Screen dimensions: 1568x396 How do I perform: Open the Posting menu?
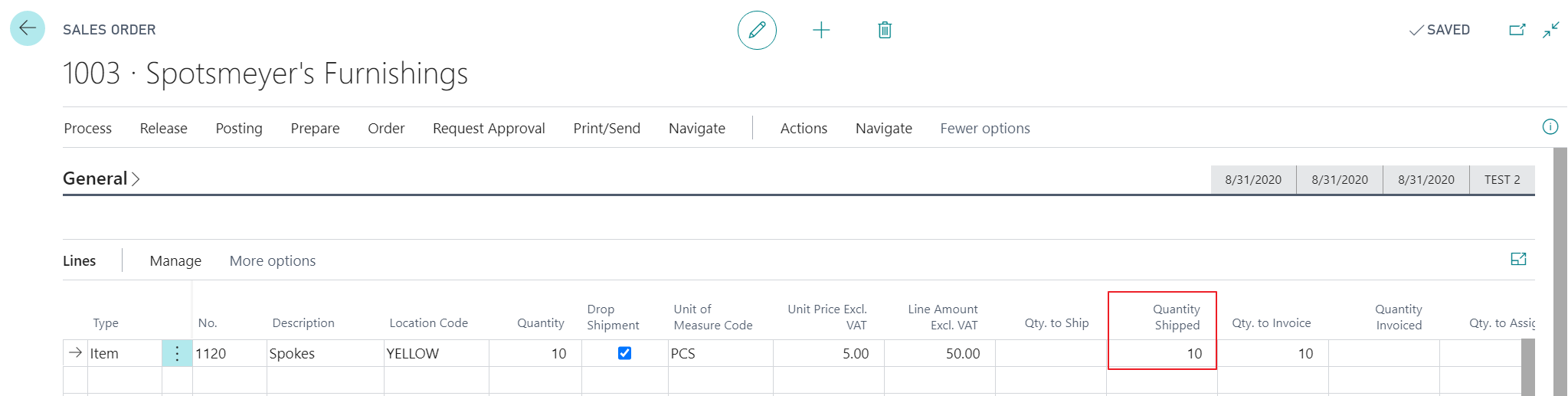tap(239, 129)
